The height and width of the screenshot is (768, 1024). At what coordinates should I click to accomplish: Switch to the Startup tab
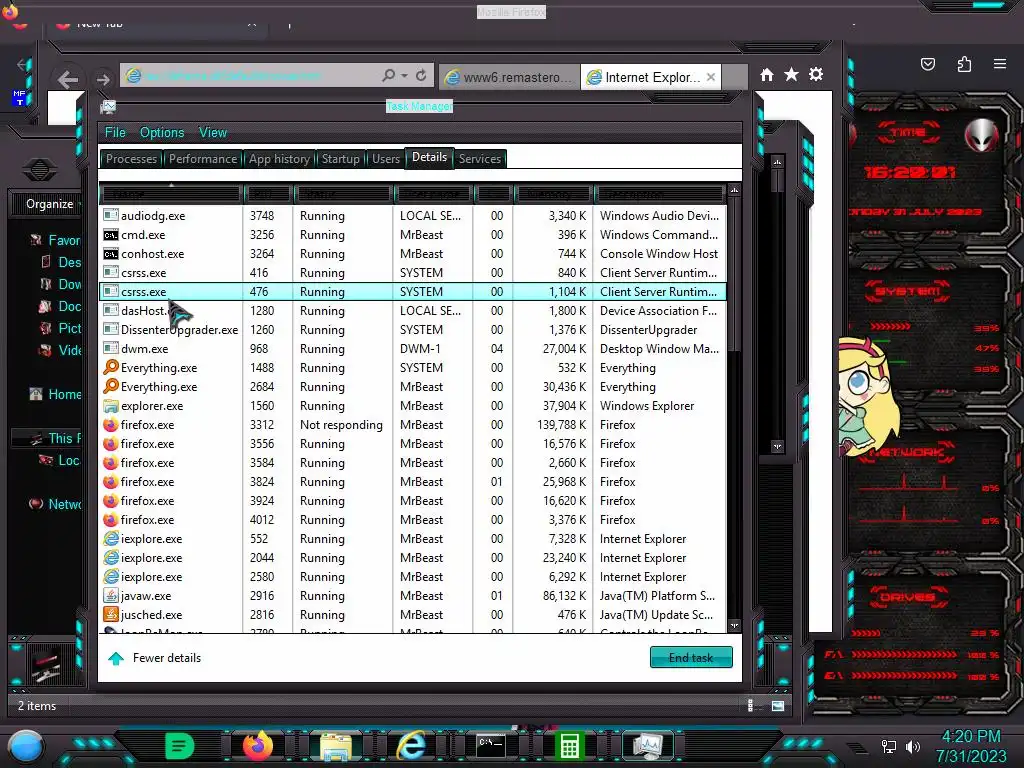340,159
